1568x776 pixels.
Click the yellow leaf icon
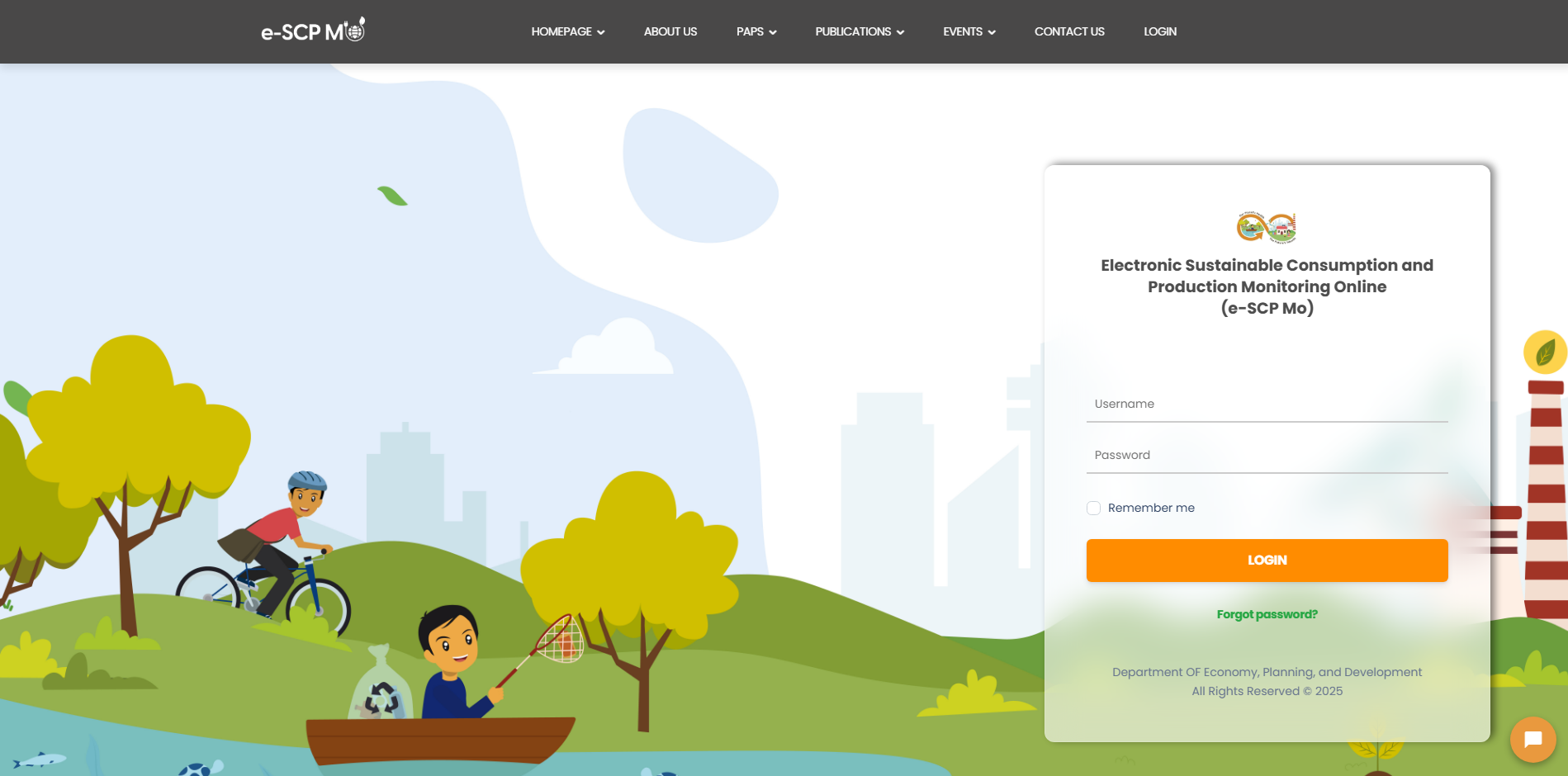1544,353
